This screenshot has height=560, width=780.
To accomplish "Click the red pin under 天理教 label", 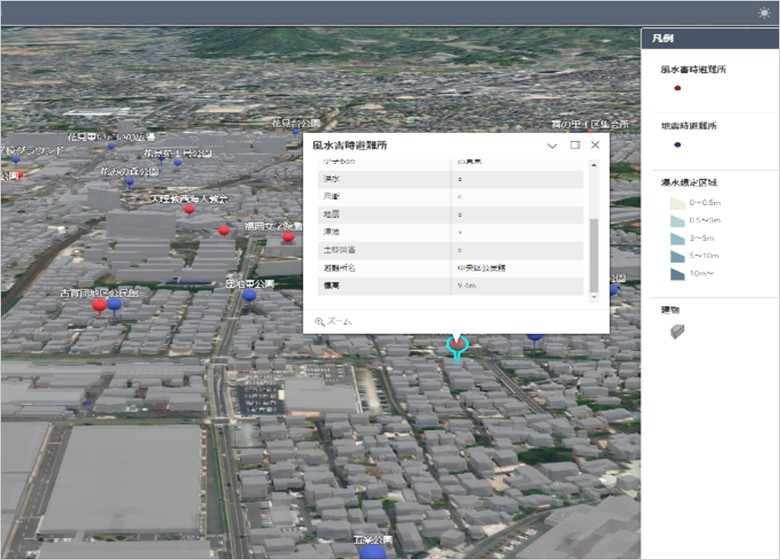I will [x=189, y=210].
